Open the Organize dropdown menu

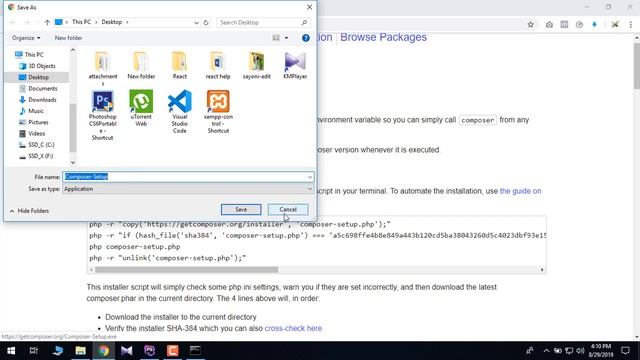pos(26,38)
